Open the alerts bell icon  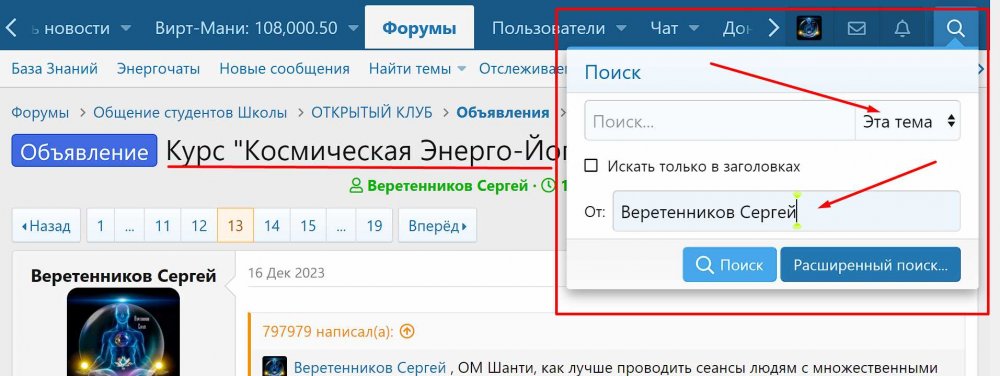(902, 29)
